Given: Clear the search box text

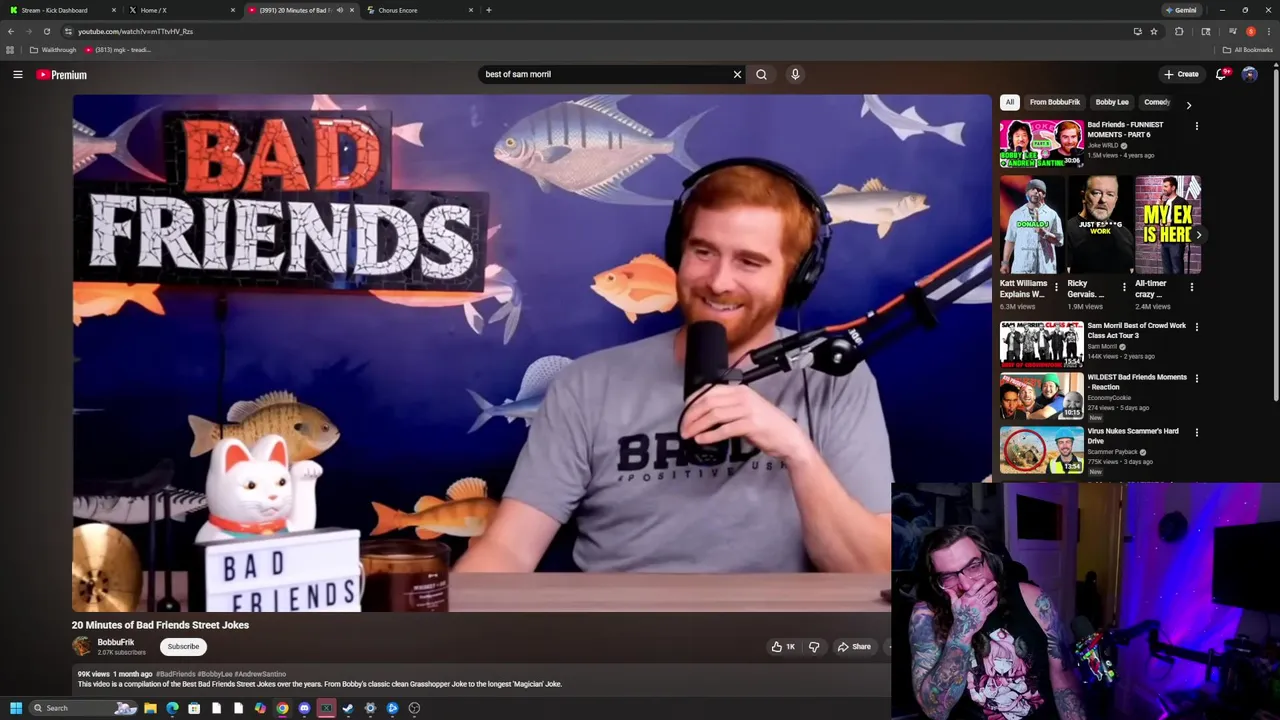Looking at the screenshot, I should click(x=737, y=74).
